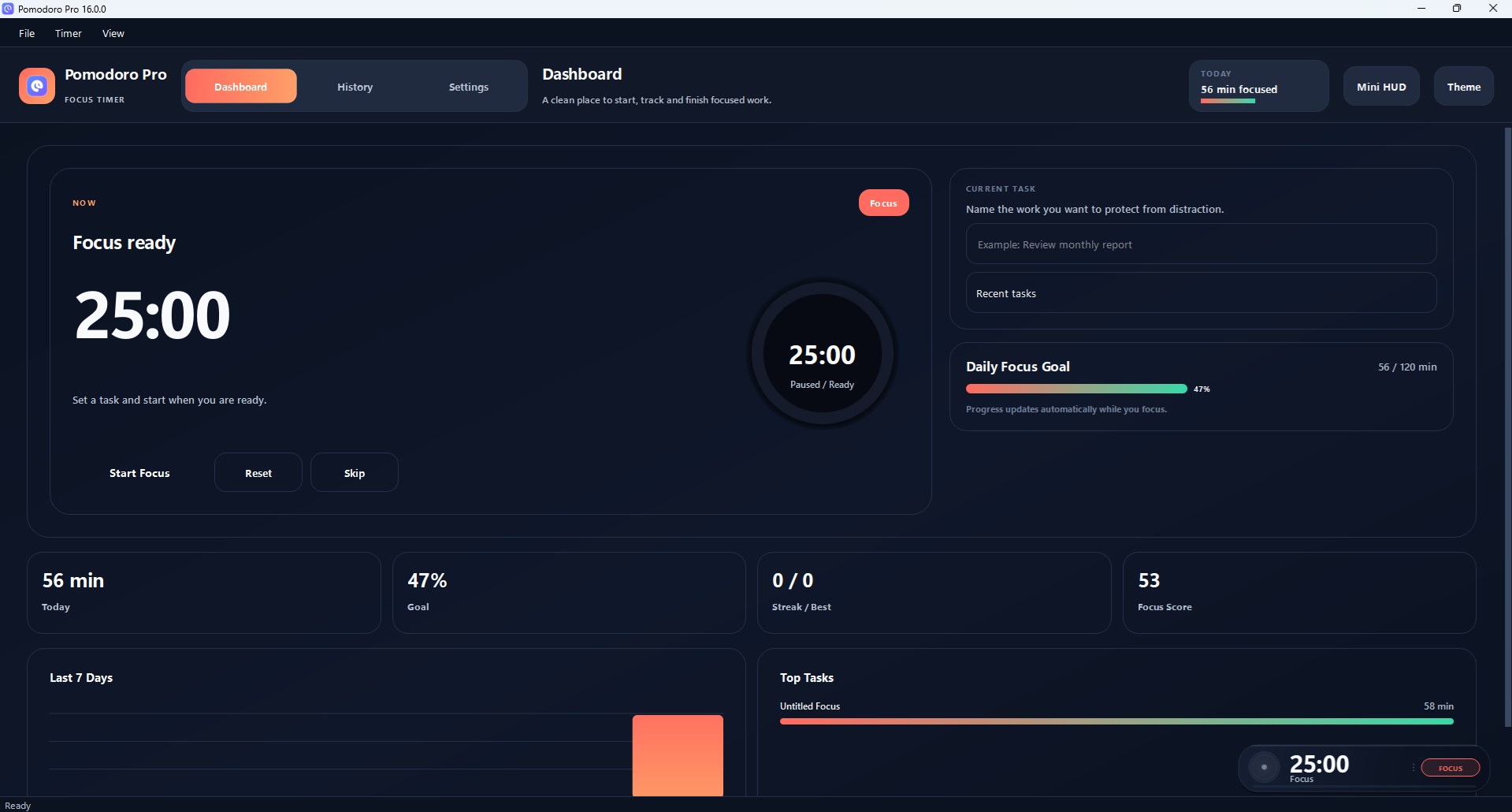Click the Reset timer button

258,473
